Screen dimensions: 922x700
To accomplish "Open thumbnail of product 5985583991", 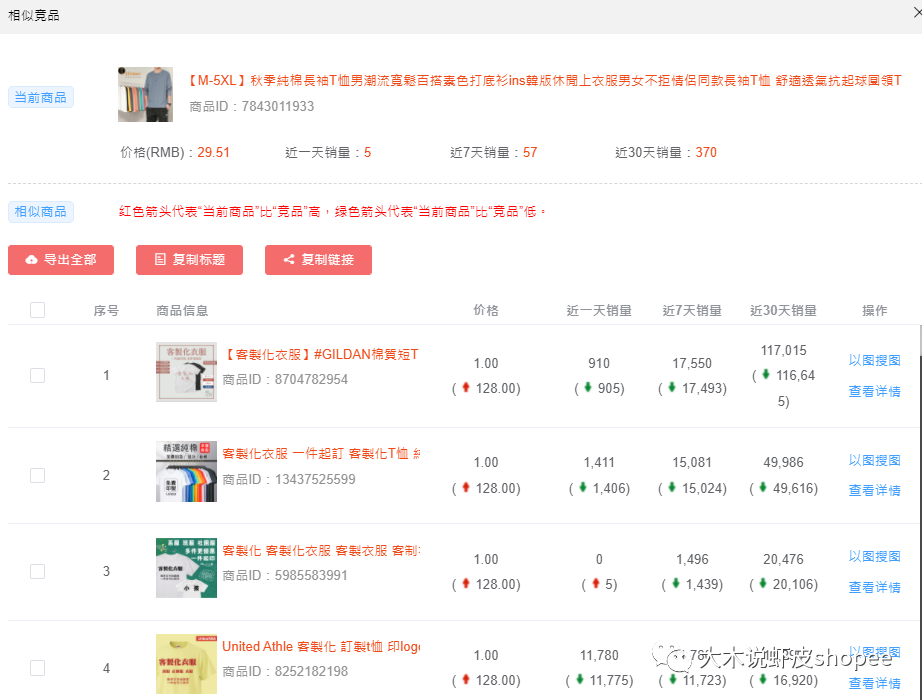I will tap(186, 568).
